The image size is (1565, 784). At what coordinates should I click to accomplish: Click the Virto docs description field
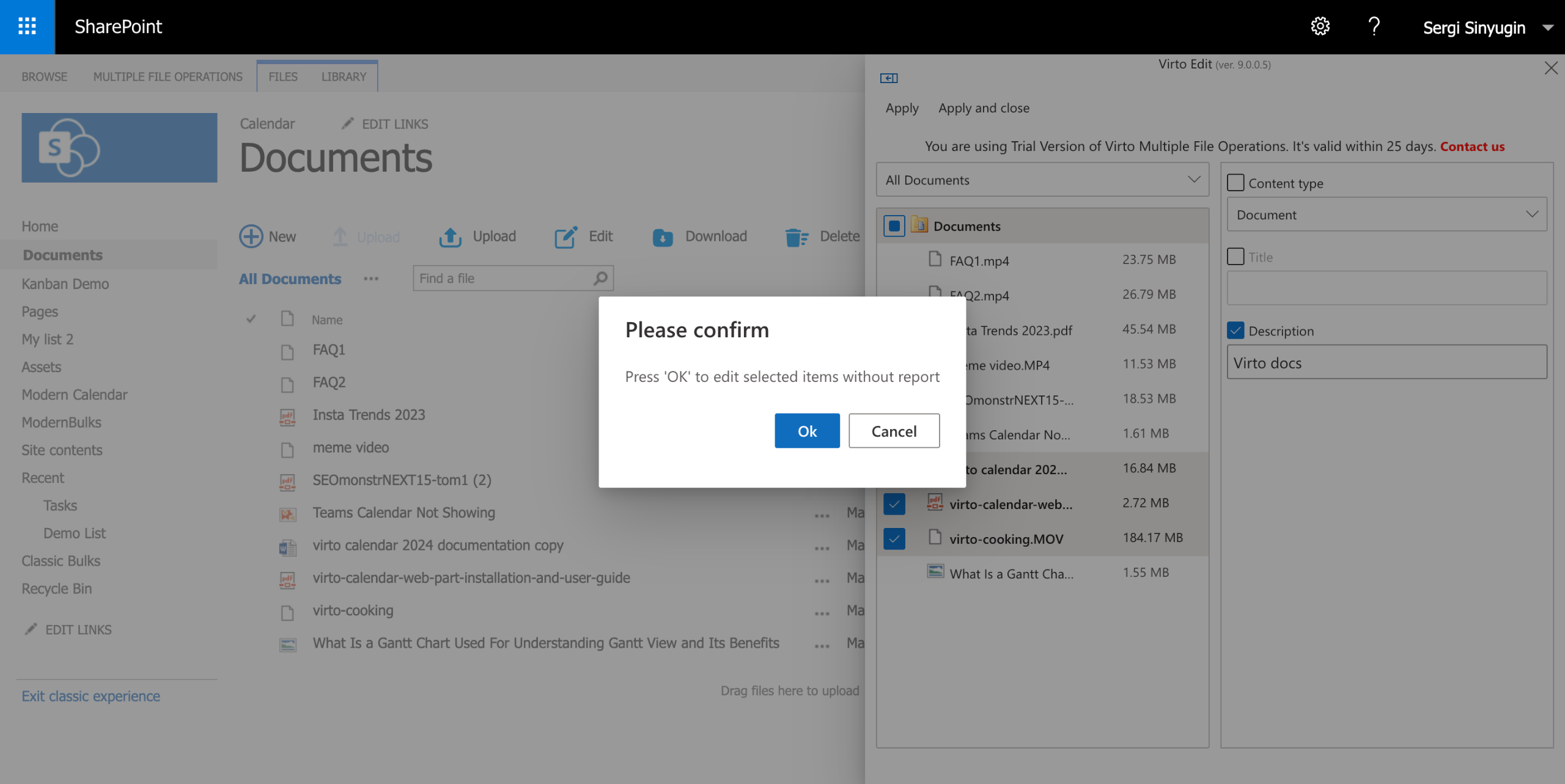click(x=1386, y=363)
